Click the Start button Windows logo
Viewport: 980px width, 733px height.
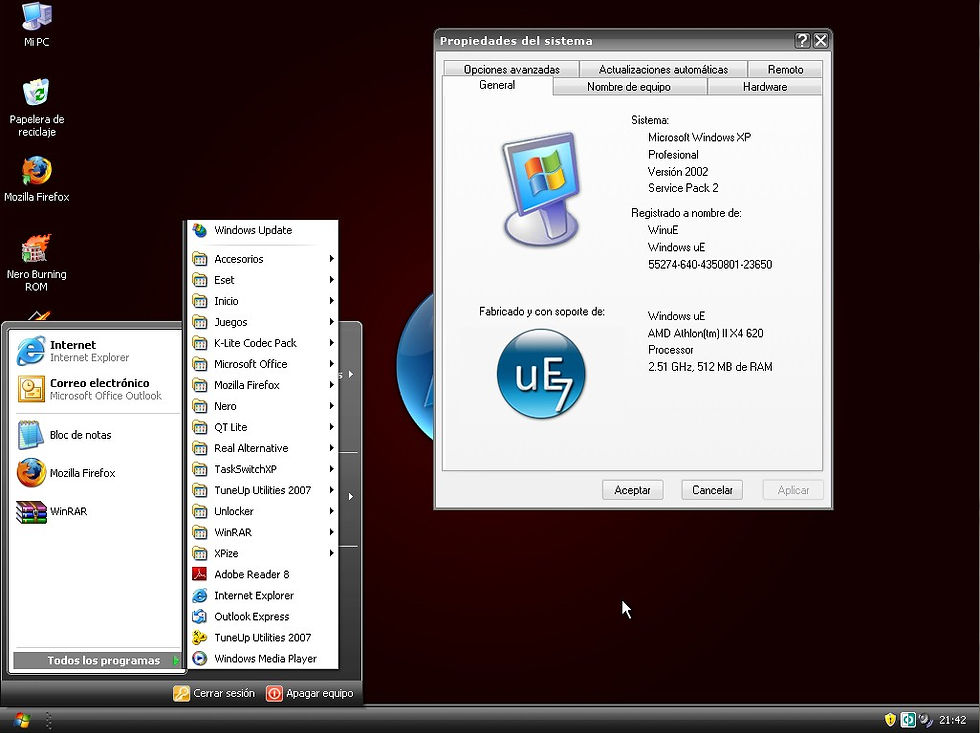[22, 720]
